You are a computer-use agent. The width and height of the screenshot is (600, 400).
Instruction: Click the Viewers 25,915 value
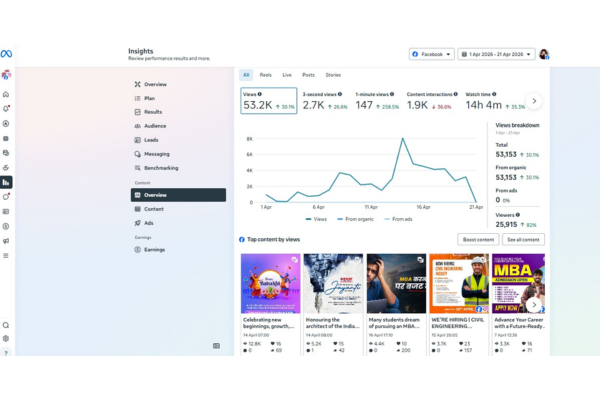tap(506, 225)
